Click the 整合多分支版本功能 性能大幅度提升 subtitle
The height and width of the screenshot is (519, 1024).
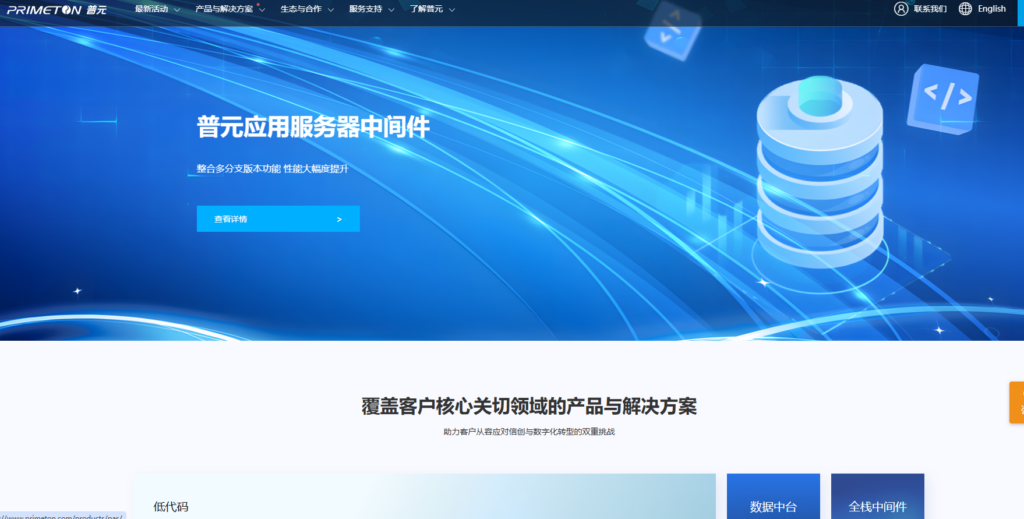[x=272, y=168]
